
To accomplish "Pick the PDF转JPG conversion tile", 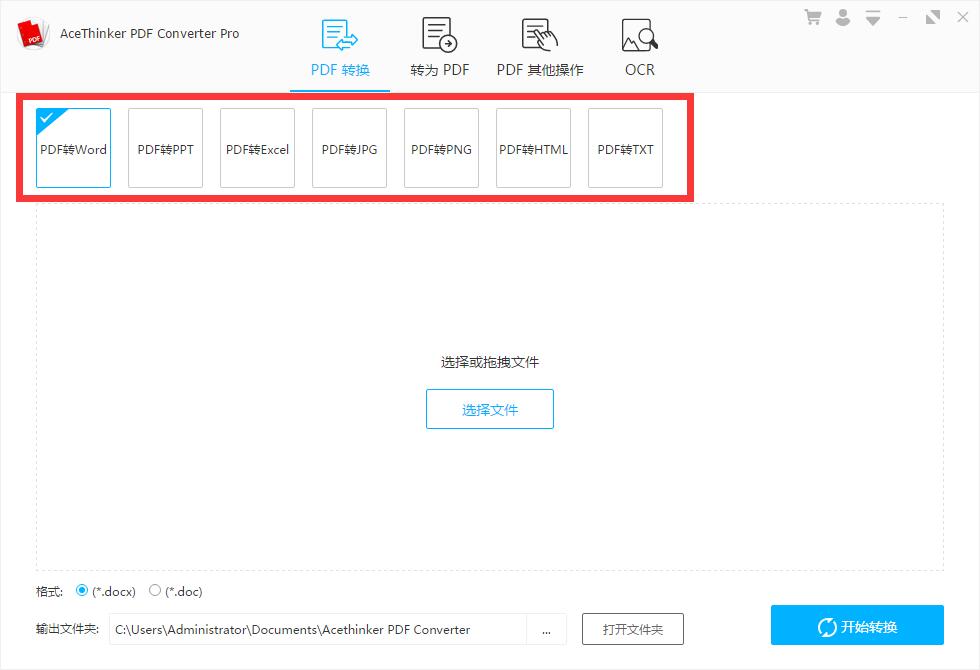I will point(349,148).
